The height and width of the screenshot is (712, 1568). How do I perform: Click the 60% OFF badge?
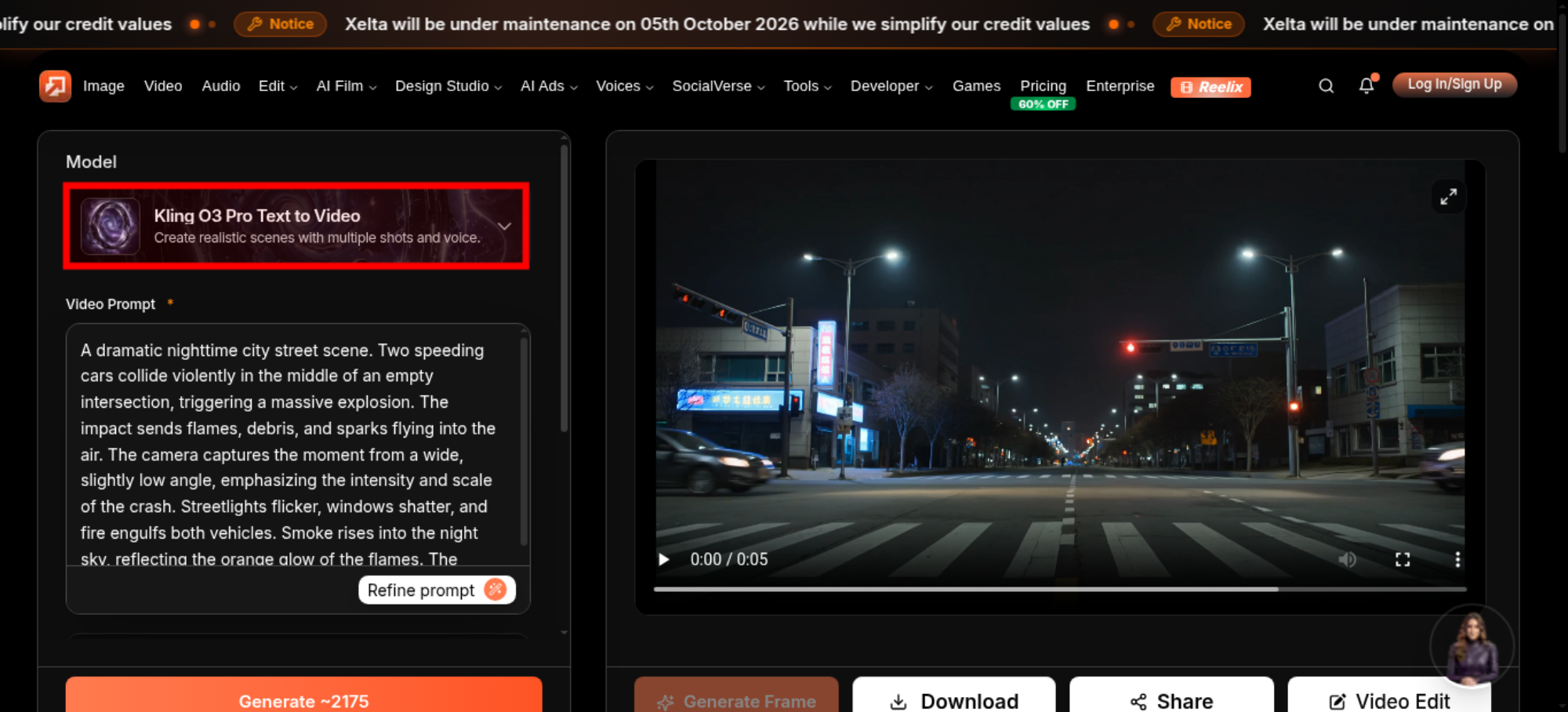(1043, 104)
